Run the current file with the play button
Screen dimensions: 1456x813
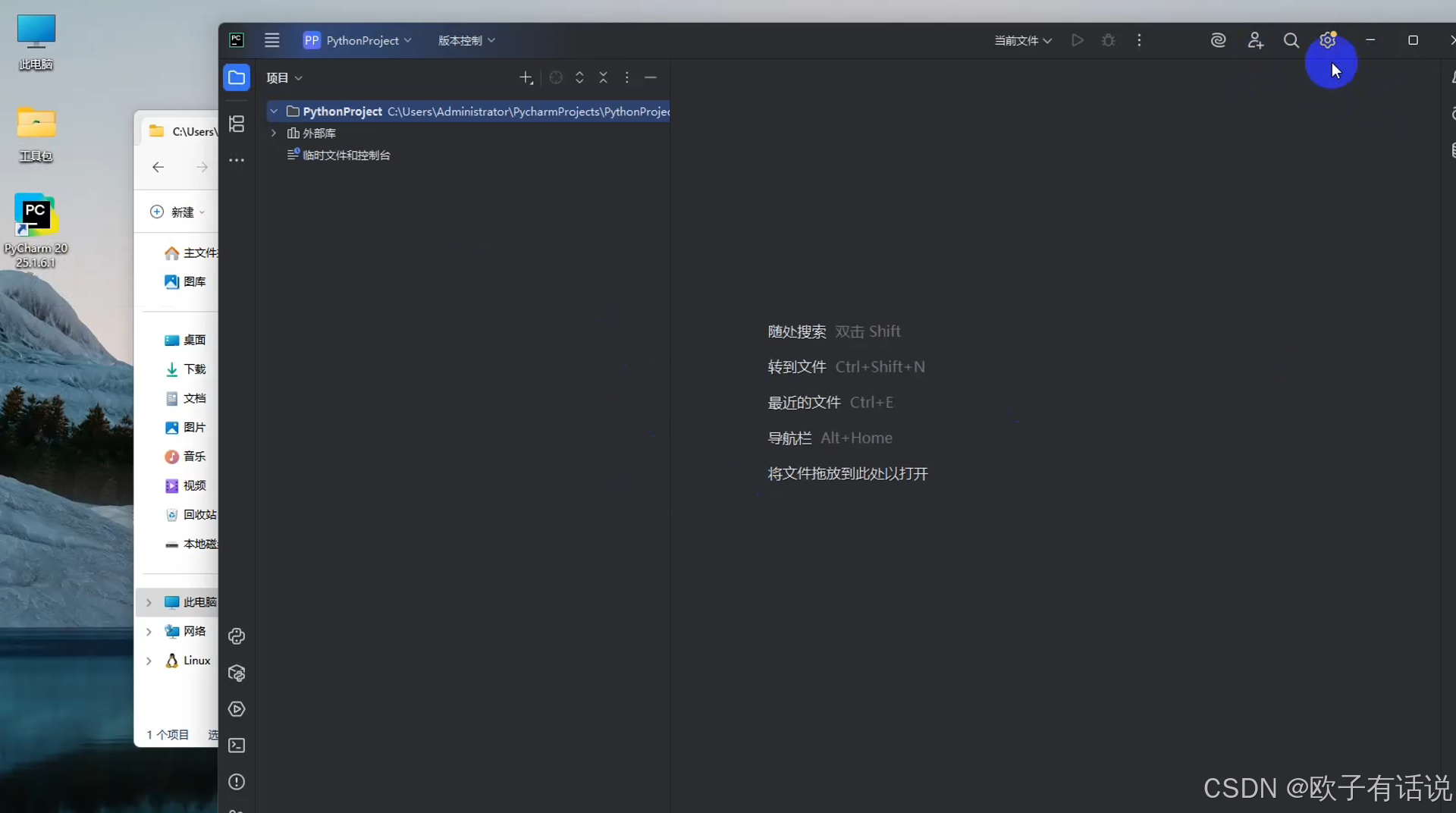tap(1078, 40)
